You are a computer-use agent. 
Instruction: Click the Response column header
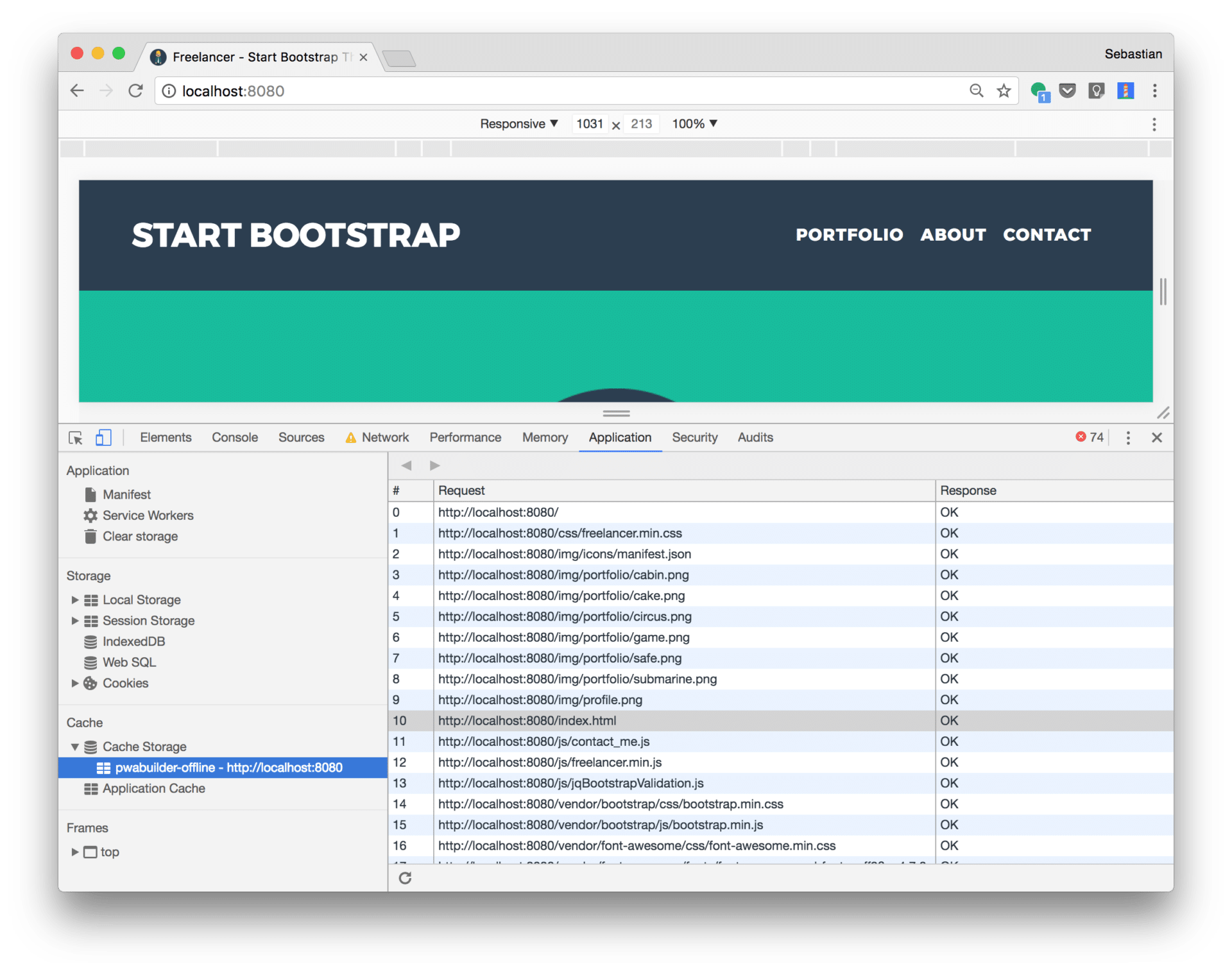pos(1054,490)
